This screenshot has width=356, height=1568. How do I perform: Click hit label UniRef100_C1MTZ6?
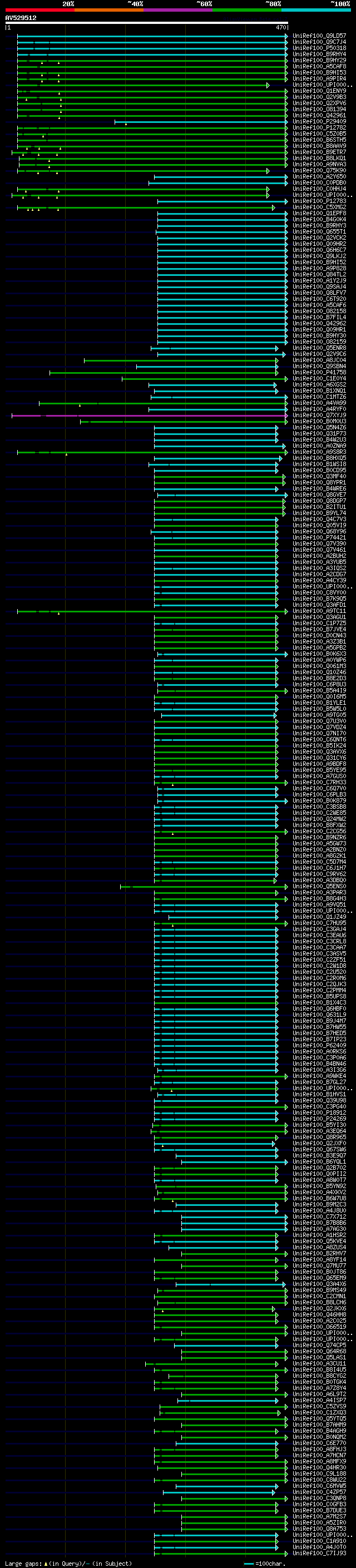pyautogui.click(x=319, y=398)
